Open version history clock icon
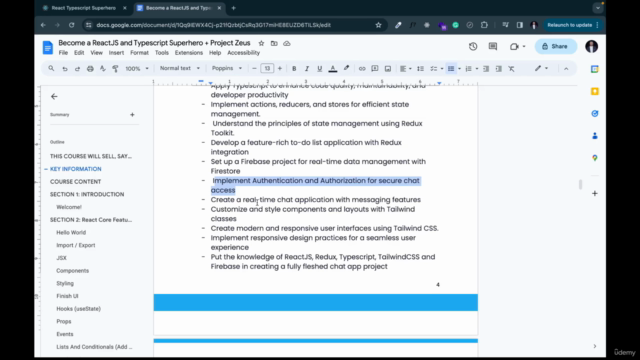This screenshot has width=640, height=360. point(473,47)
